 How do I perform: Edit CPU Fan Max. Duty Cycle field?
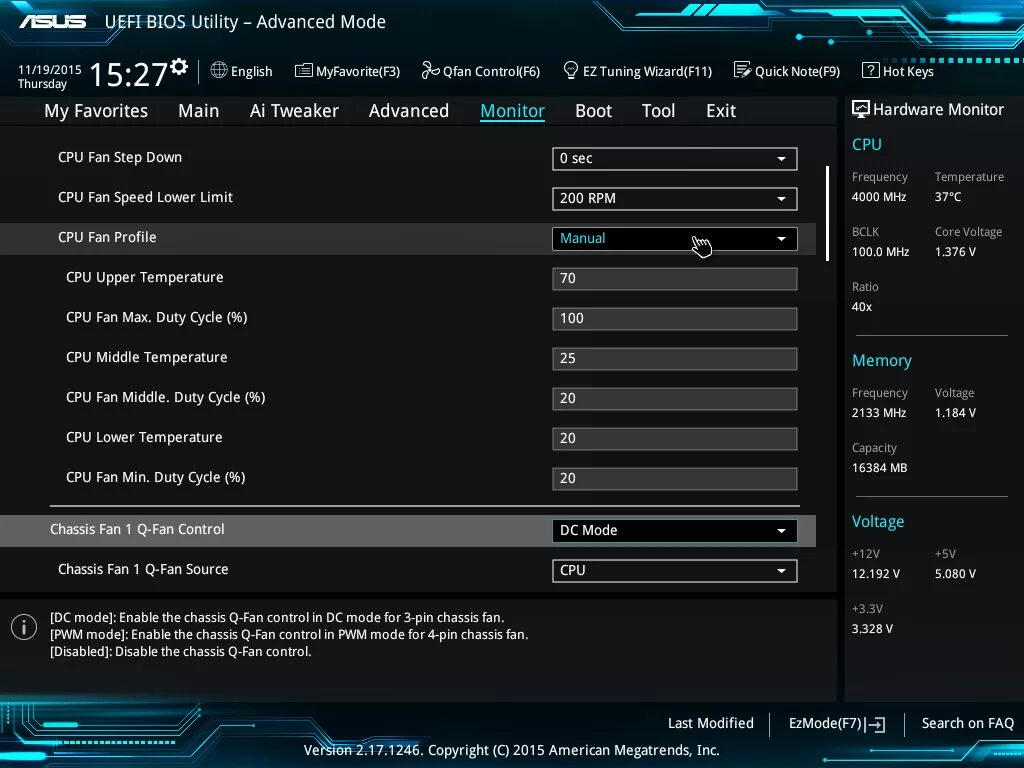tap(674, 319)
